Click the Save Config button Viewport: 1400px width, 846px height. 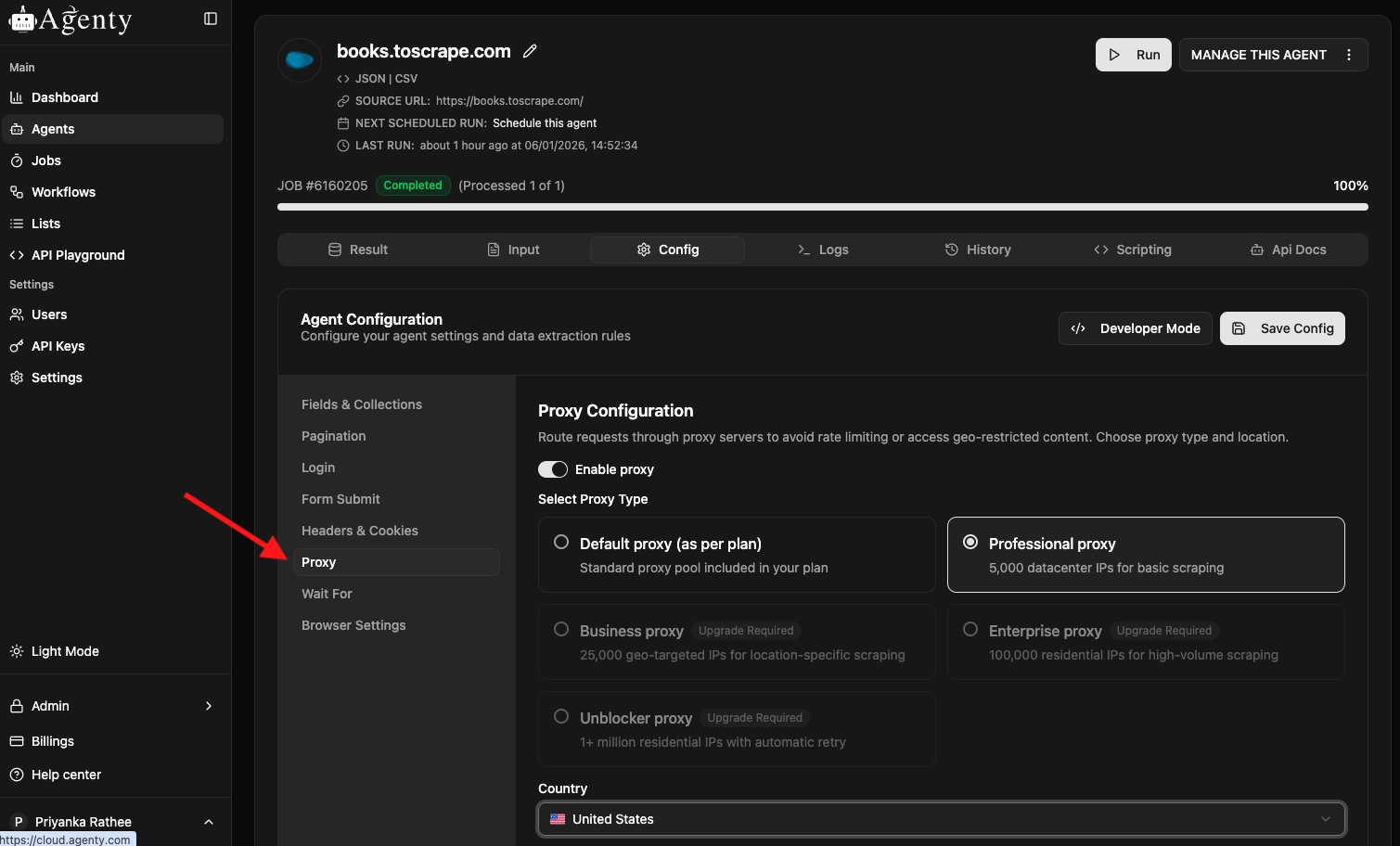(1281, 328)
